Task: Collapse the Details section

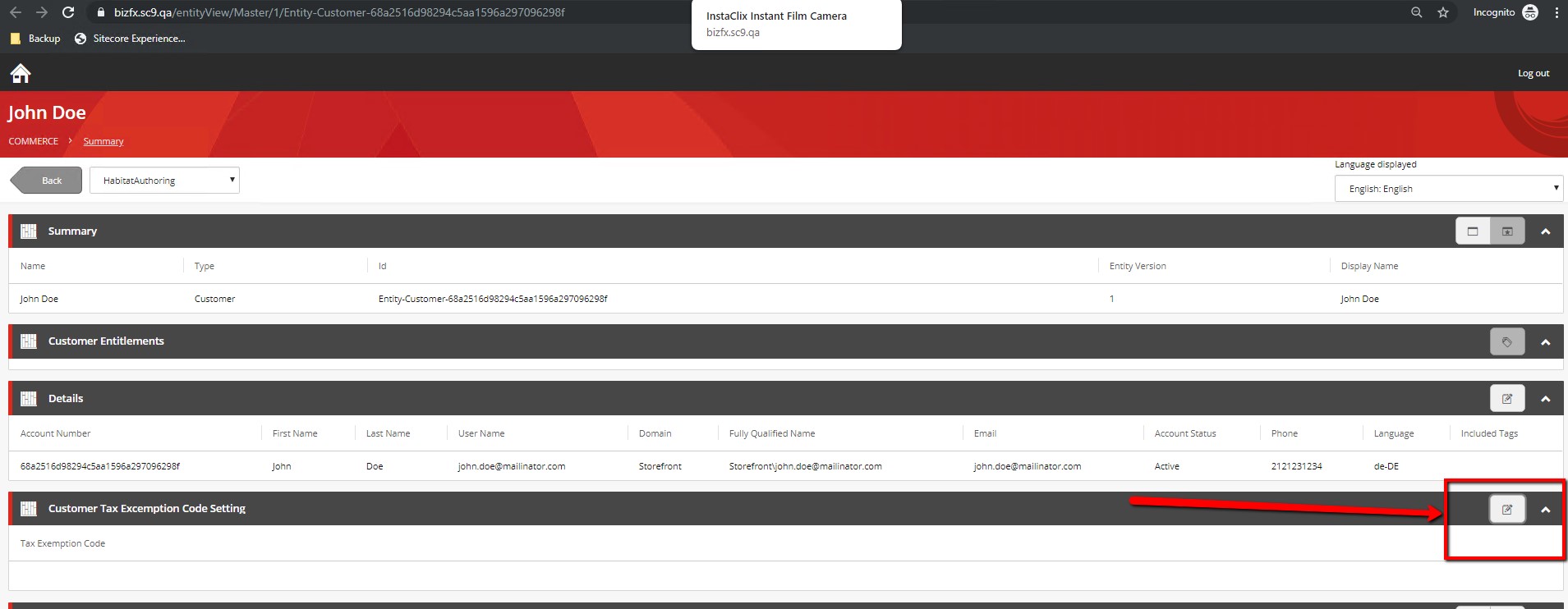Action: click(x=1546, y=399)
